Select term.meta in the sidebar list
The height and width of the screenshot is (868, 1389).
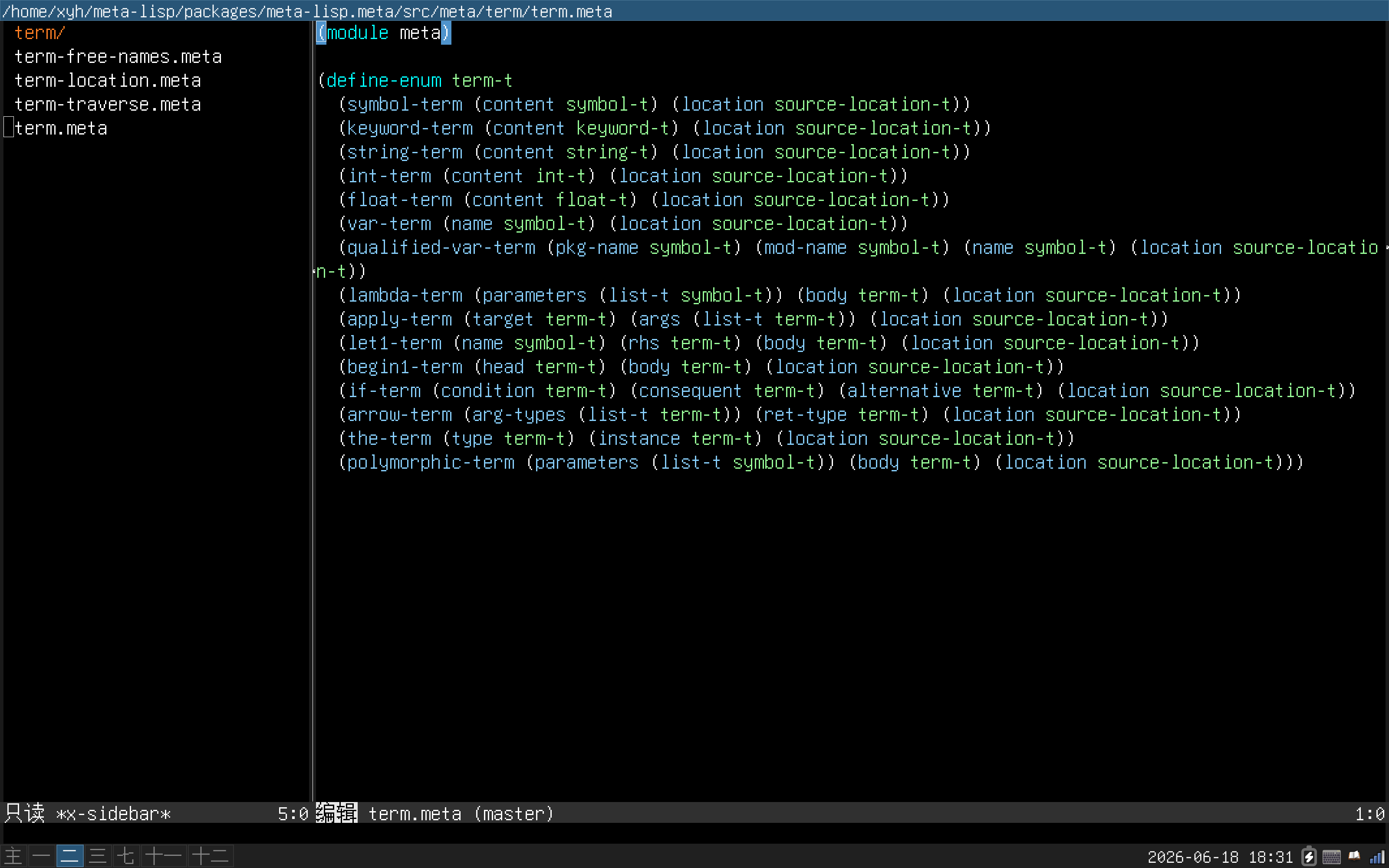(60, 128)
